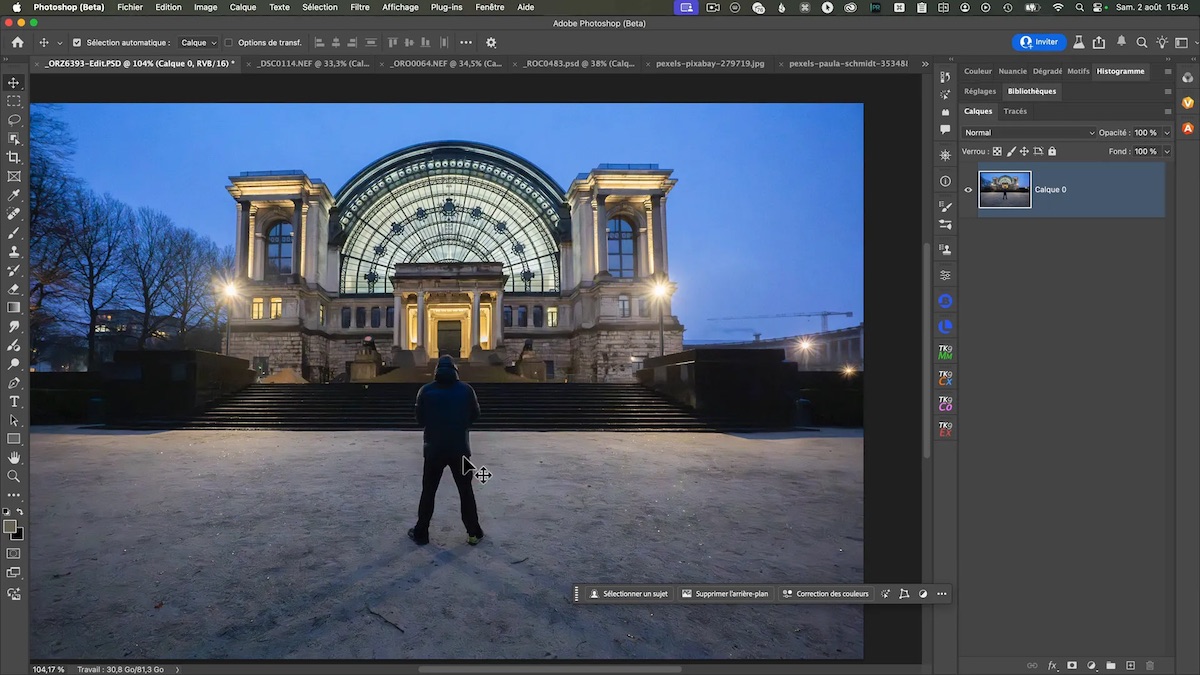Screen dimensions: 1200x675
Task: Click the Home icon in options bar
Action: point(17,43)
